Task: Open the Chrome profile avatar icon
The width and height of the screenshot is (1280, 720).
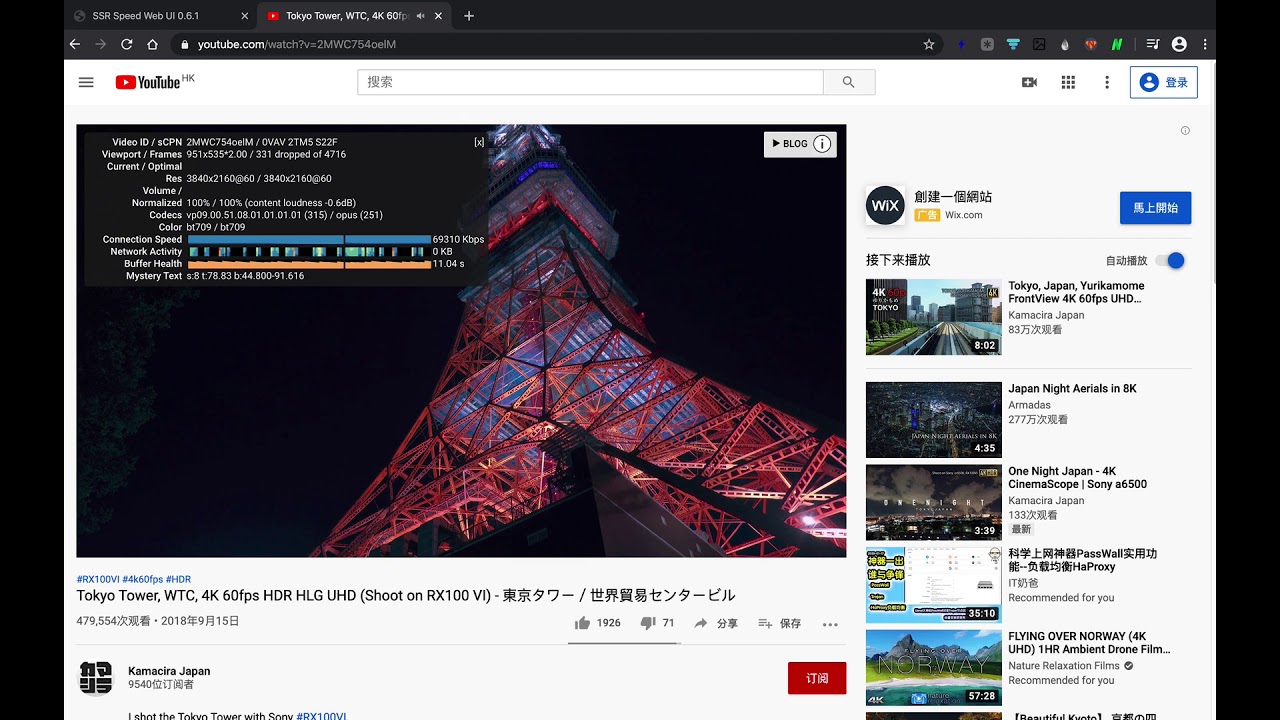Action: click(x=1179, y=44)
